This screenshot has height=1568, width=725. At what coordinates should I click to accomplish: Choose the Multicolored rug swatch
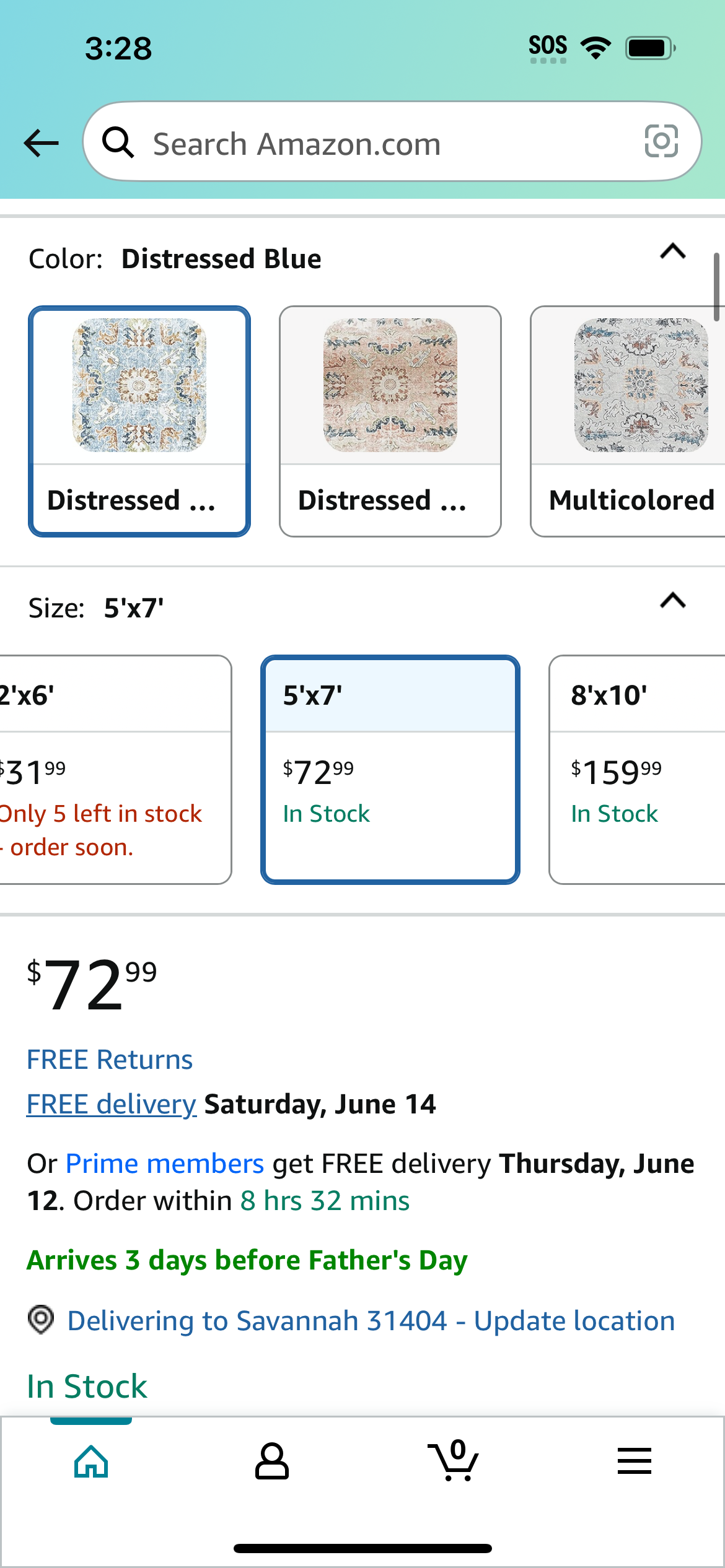click(628, 421)
